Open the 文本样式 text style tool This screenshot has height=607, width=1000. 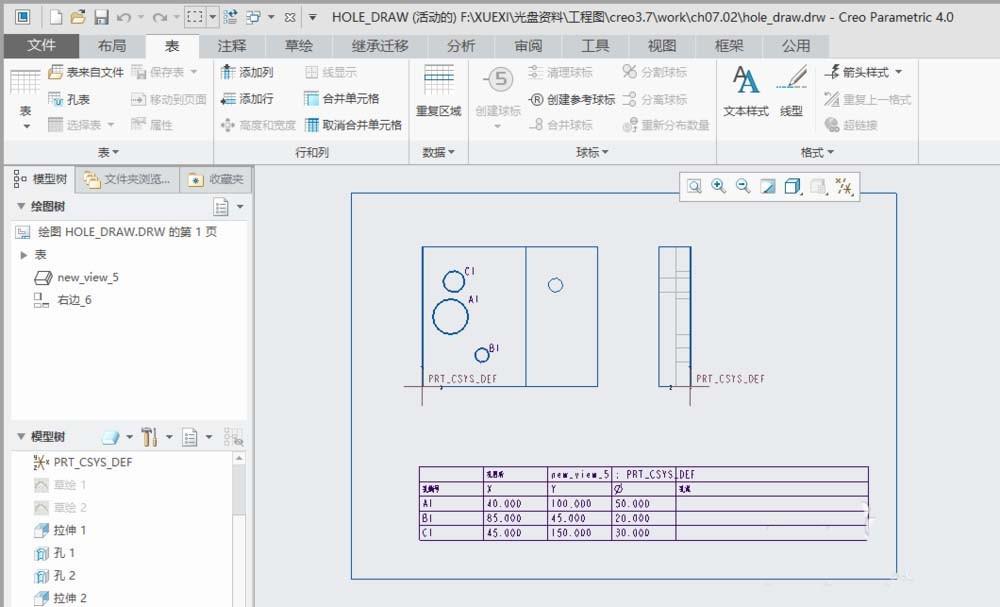[749, 89]
